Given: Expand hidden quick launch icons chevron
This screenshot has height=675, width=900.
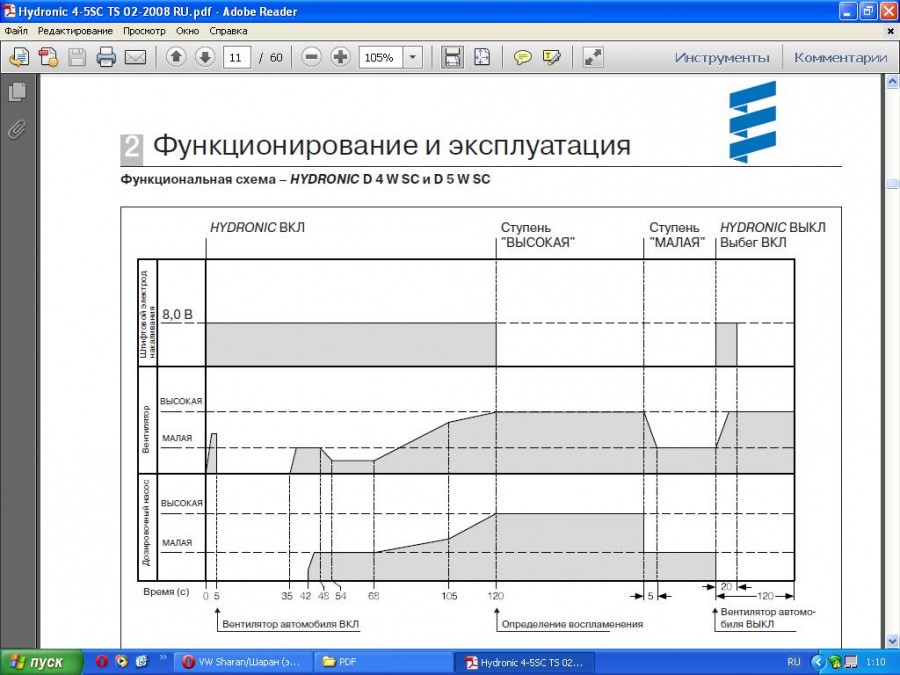Looking at the screenshot, I should coord(163,661).
